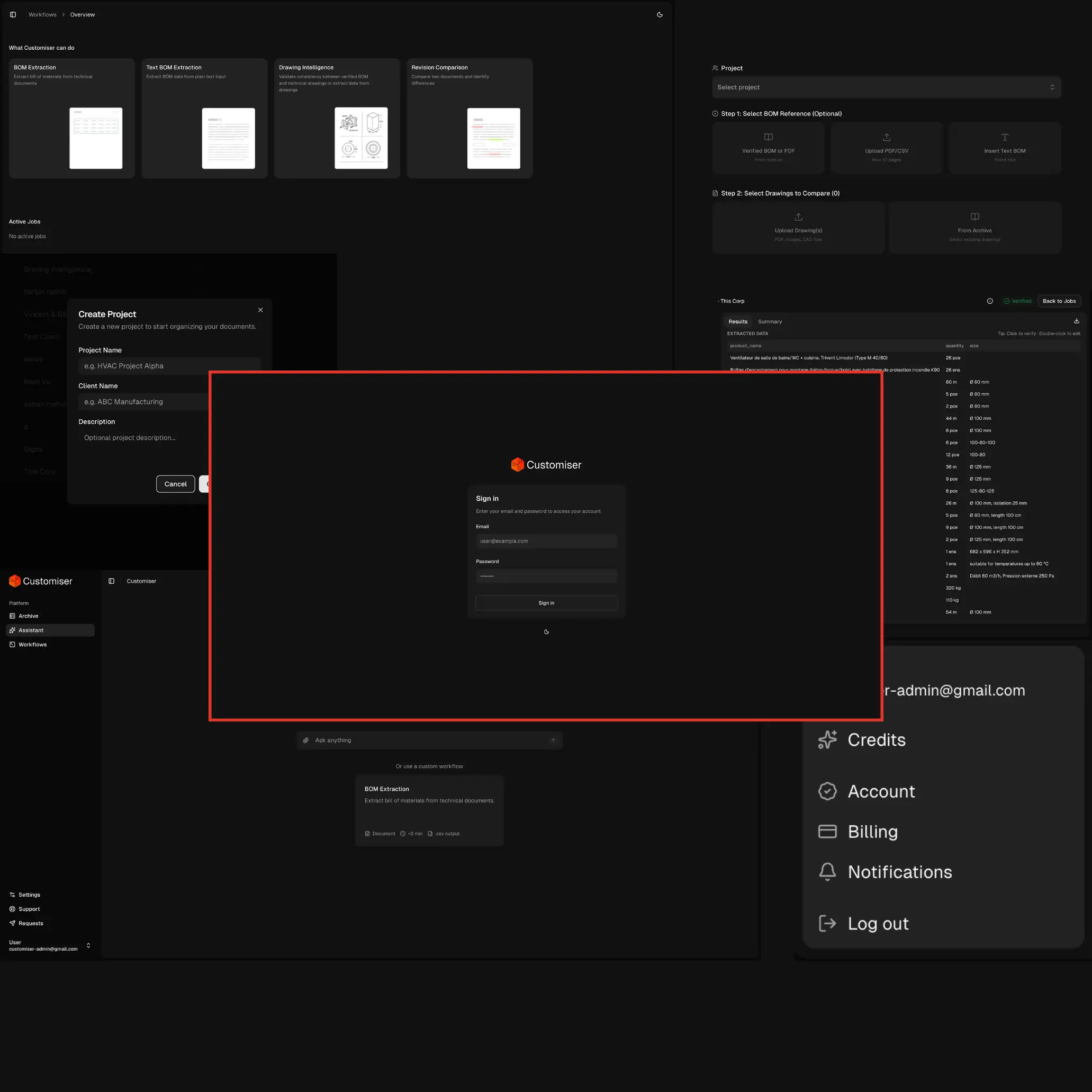
Task: Choose Verified BOM or PDF option
Action: (768, 148)
